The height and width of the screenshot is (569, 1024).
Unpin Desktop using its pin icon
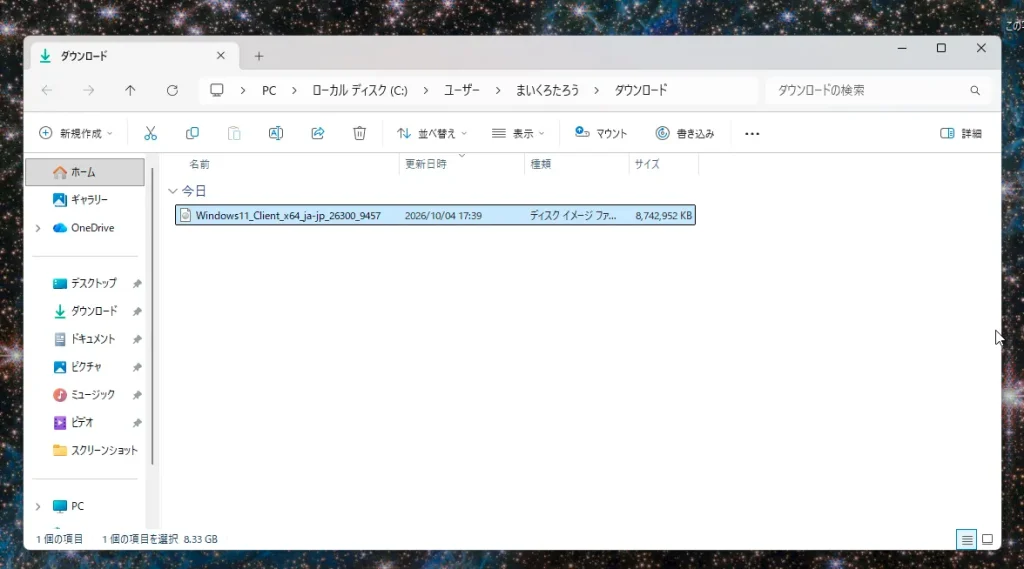137,284
